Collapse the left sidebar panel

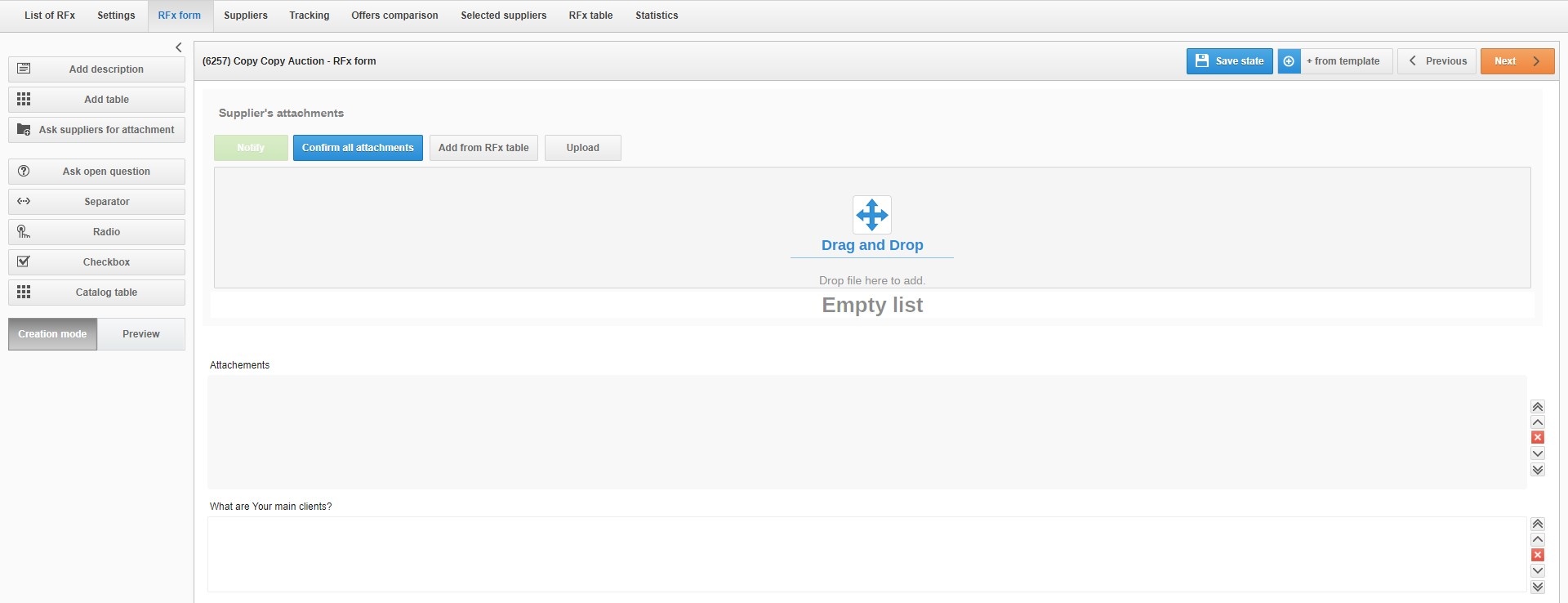[179, 47]
